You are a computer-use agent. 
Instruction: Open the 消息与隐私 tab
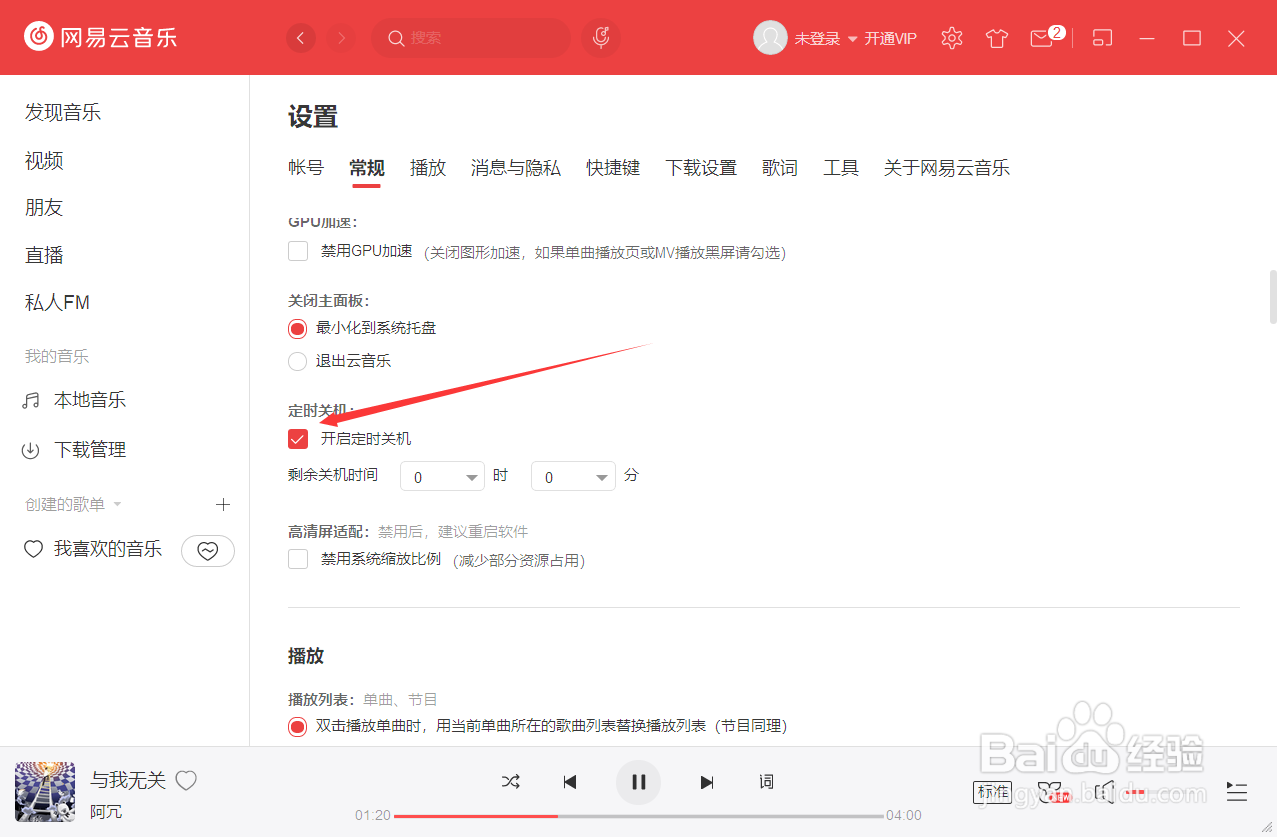click(x=516, y=168)
